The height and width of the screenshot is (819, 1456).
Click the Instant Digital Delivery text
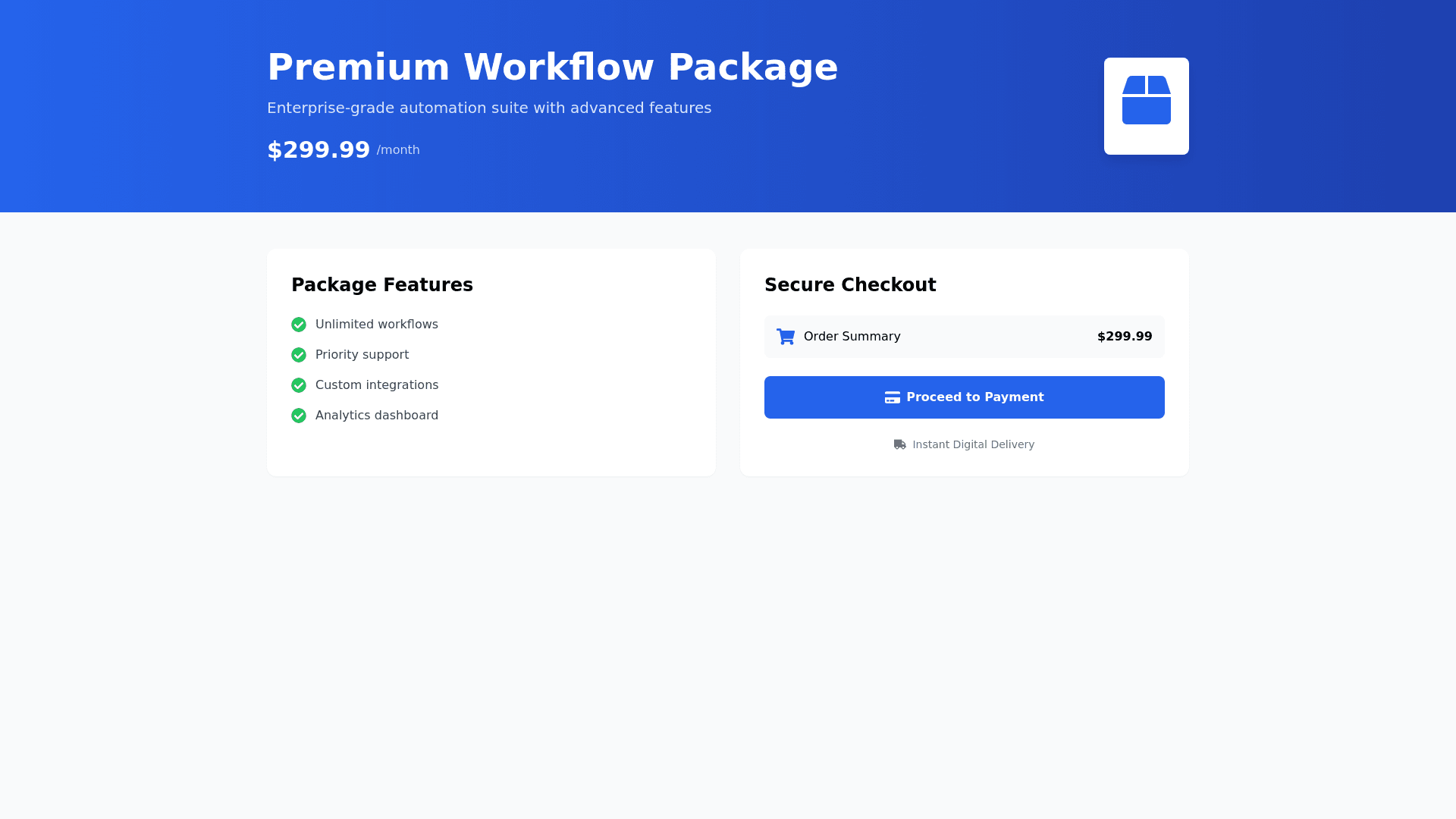click(x=973, y=444)
